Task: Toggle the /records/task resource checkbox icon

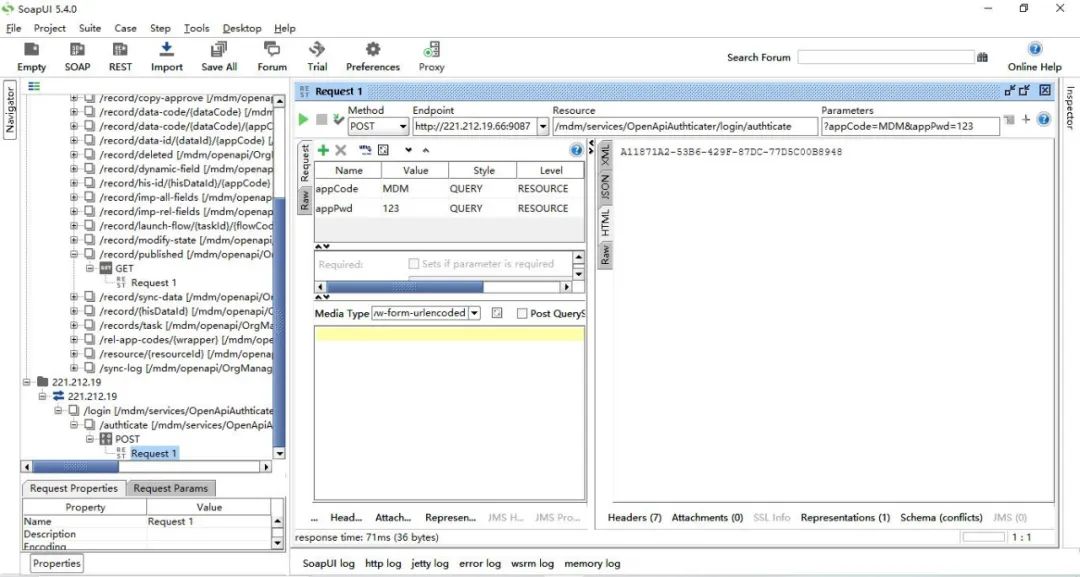Action: [x=90, y=325]
